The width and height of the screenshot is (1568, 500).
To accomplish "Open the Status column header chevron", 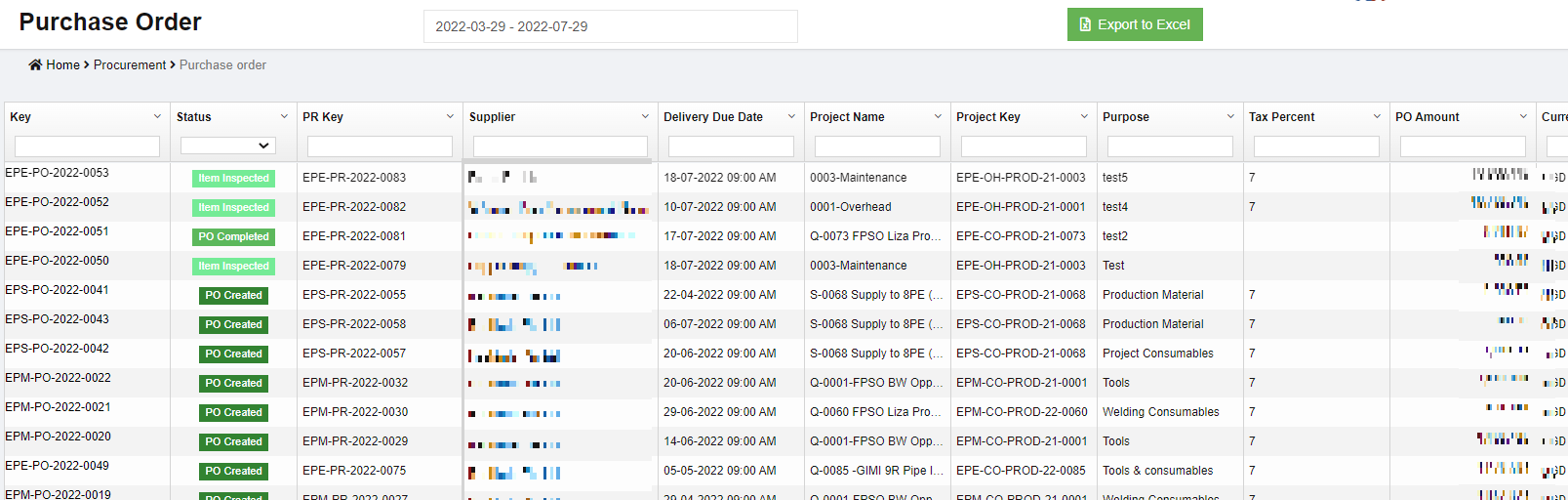I will coord(284,117).
